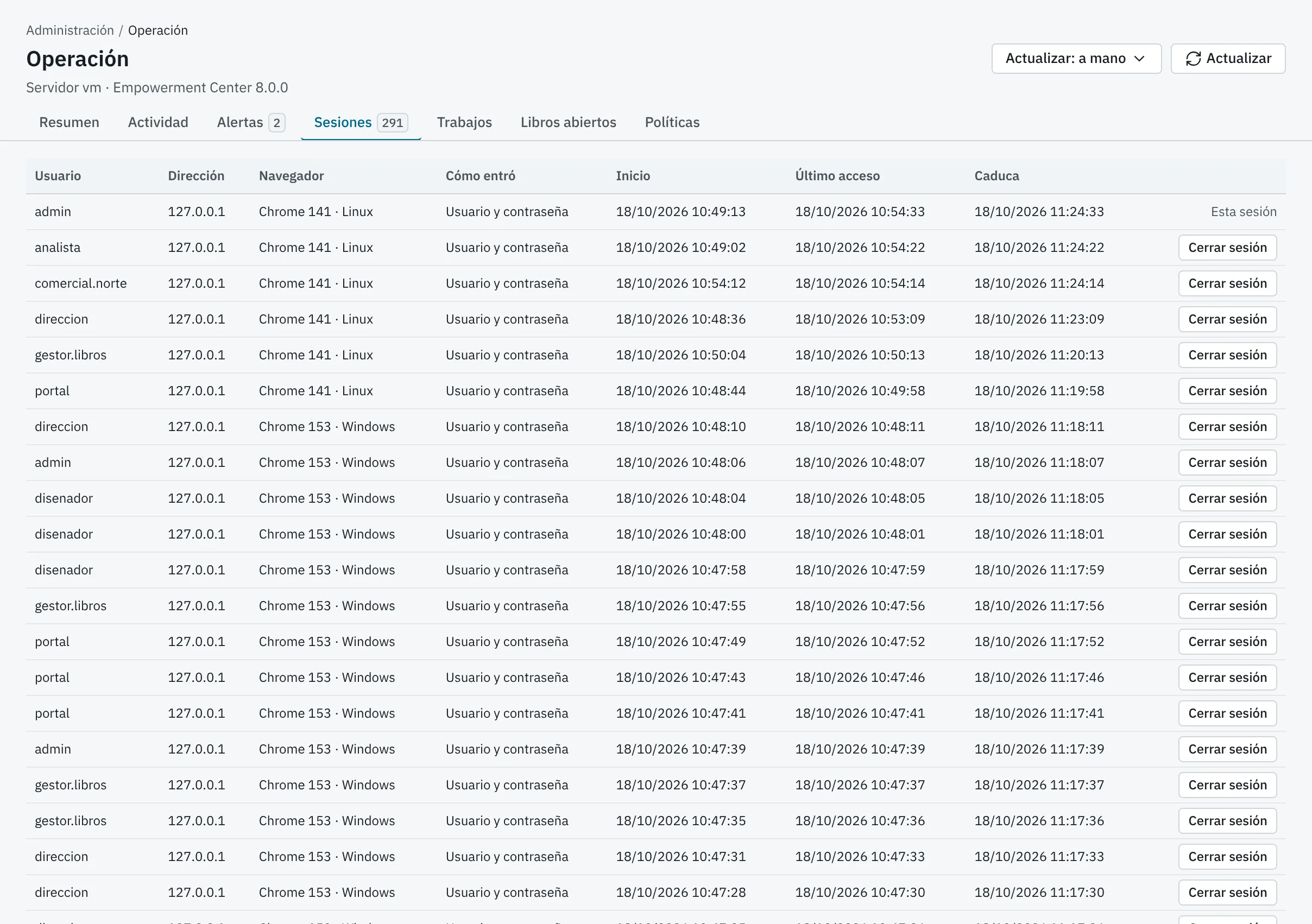The height and width of the screenshot is (924, 1312).
Task: Close portal session started 10:48:44
Action: 1227,391
